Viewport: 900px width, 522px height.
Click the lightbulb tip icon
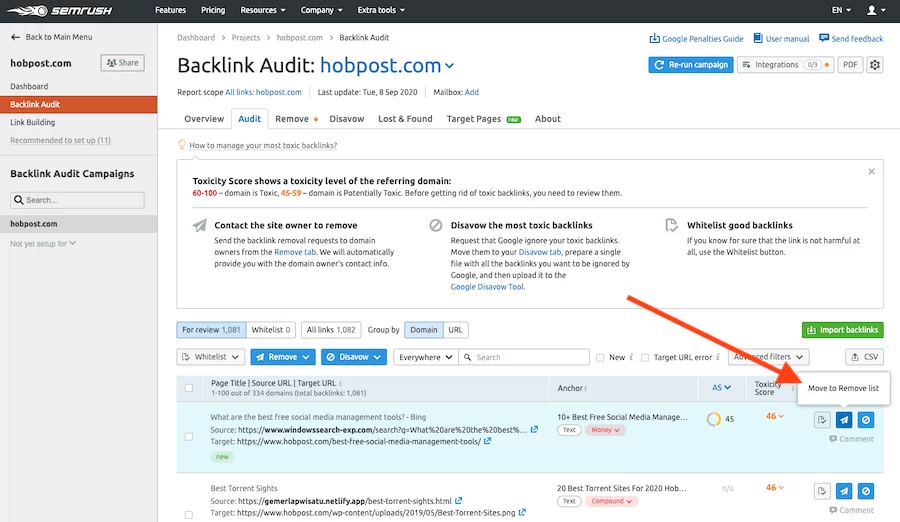coord(182,145)
